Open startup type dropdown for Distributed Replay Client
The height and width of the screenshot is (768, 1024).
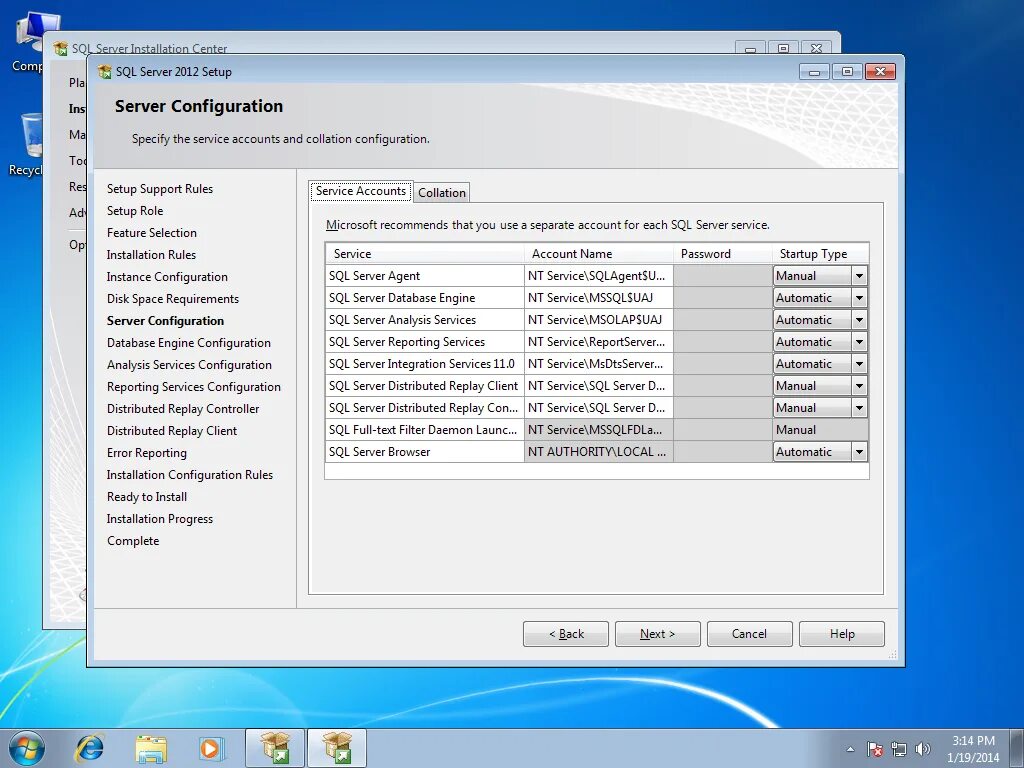[x=859, y=386]
